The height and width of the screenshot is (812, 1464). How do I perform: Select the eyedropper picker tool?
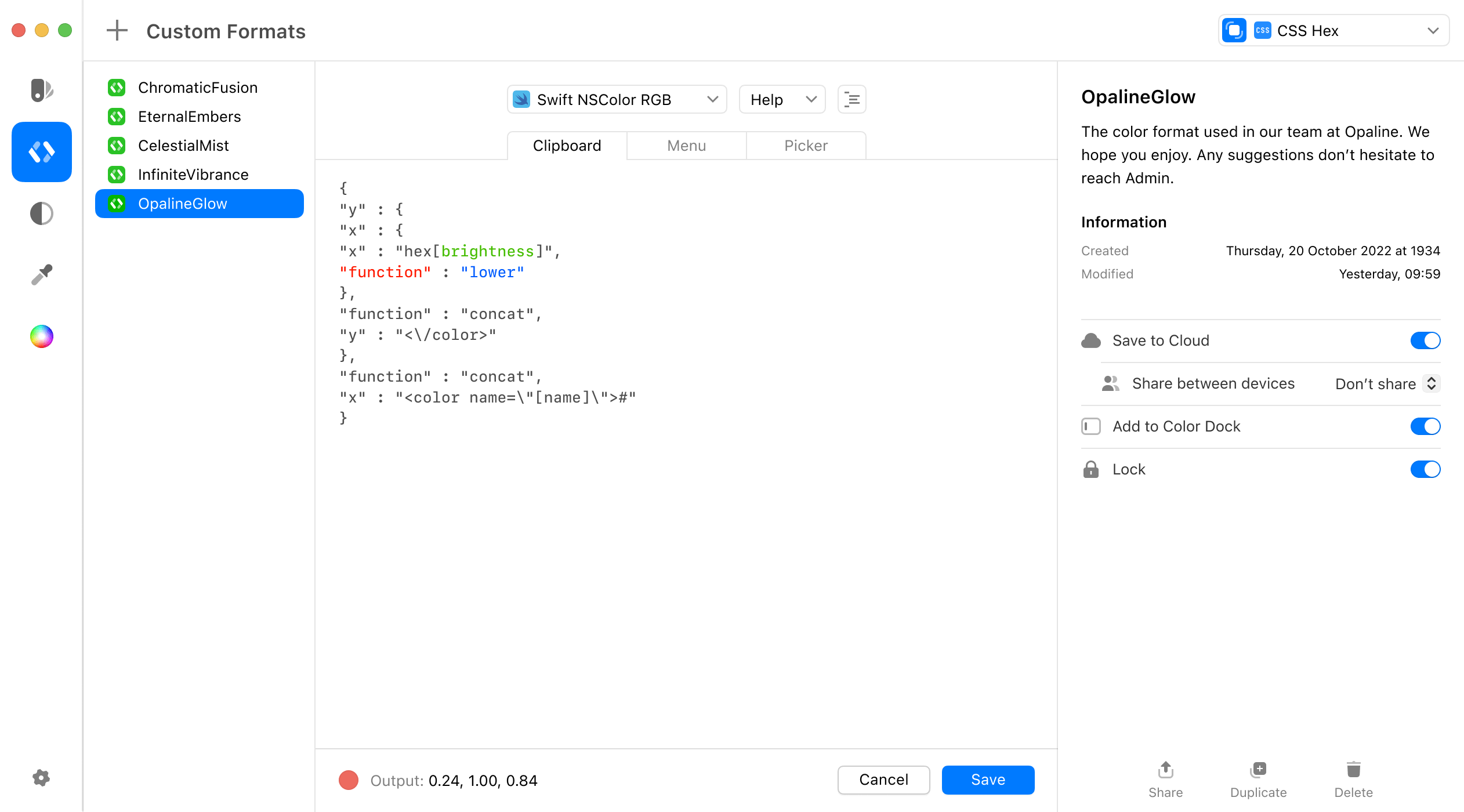(x=42, y=274)
